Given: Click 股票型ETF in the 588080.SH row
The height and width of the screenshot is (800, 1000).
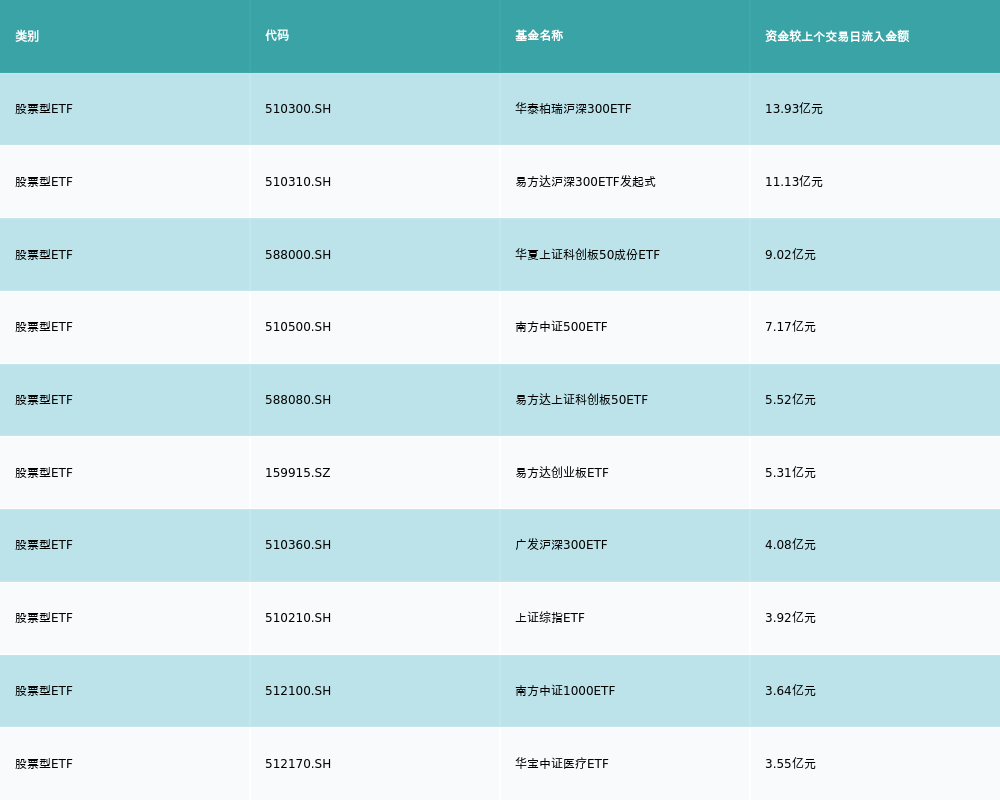Looking at the screenshot, I should point(44,400).
